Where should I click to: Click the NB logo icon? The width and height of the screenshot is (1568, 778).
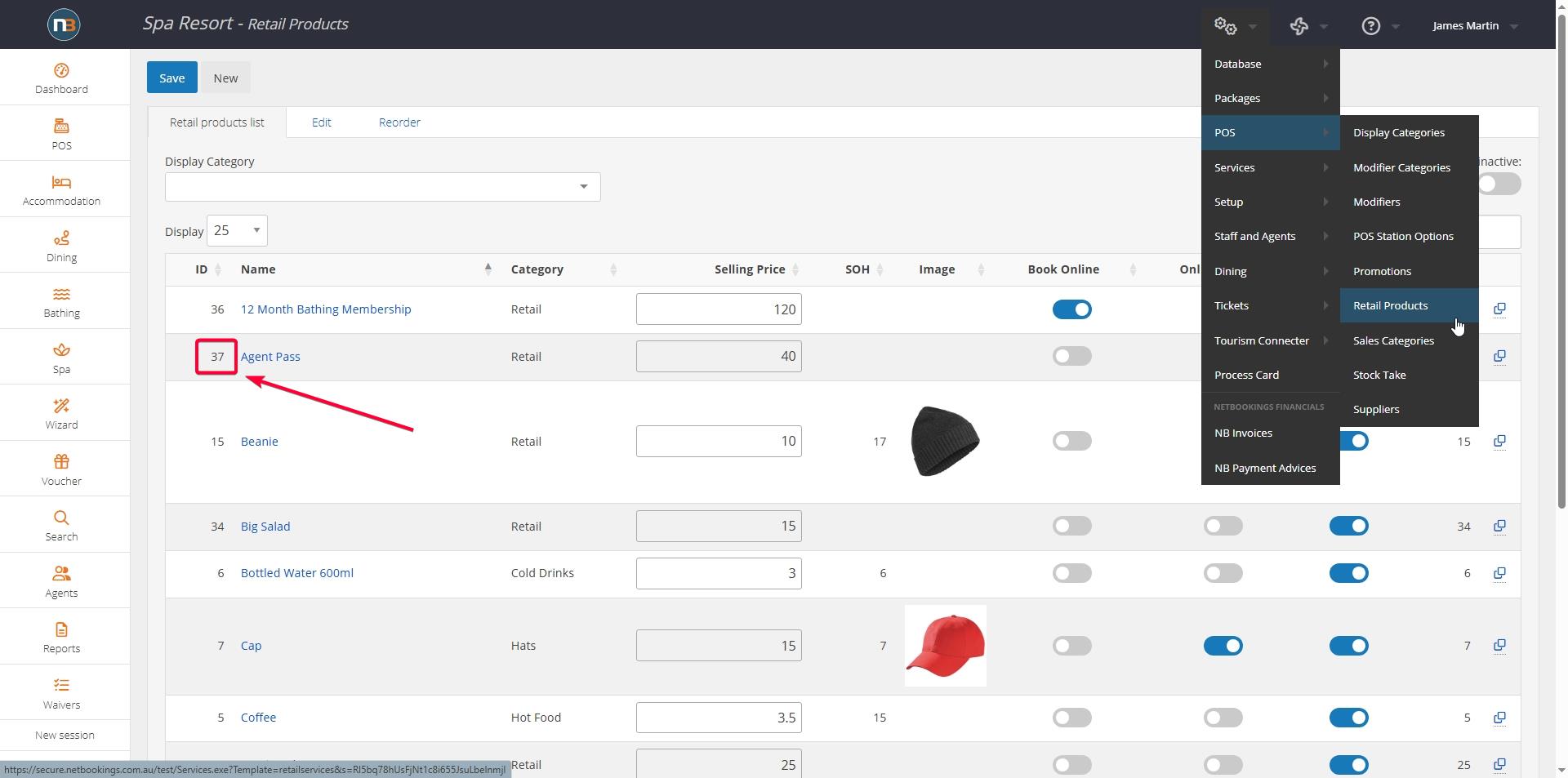64,24
